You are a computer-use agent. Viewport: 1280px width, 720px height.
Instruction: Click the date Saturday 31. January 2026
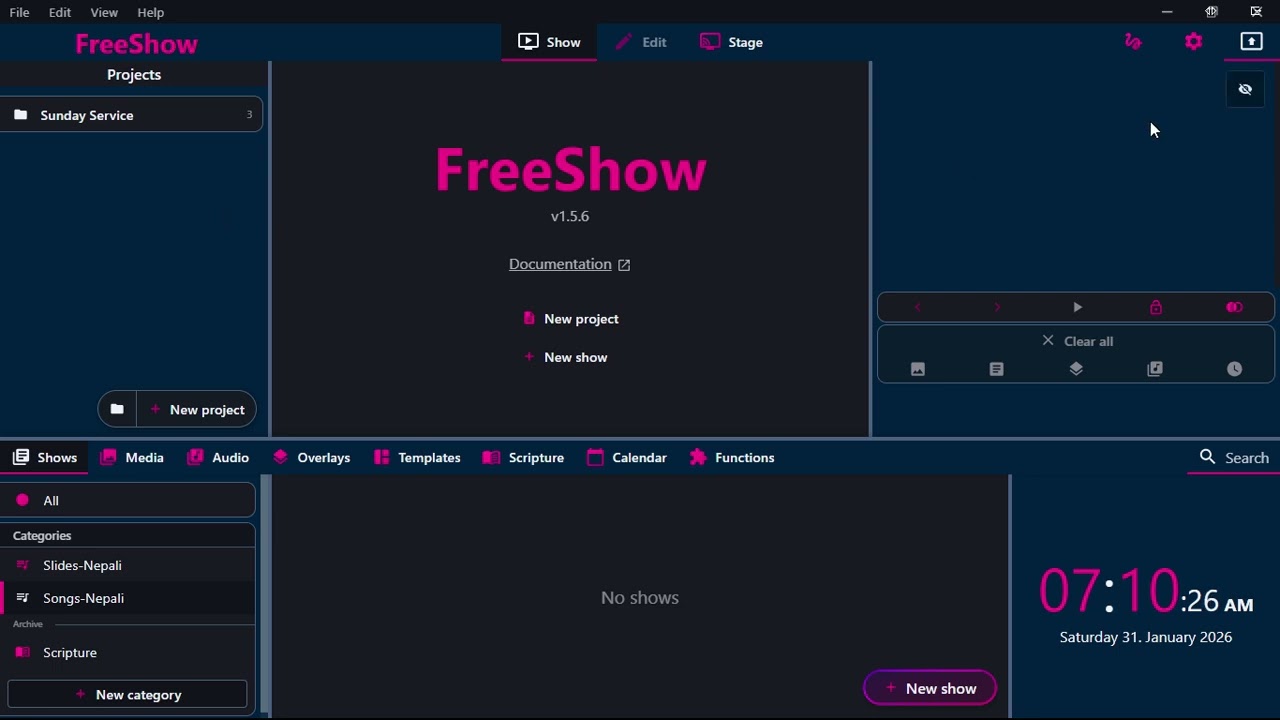[x=1145, y=637]
